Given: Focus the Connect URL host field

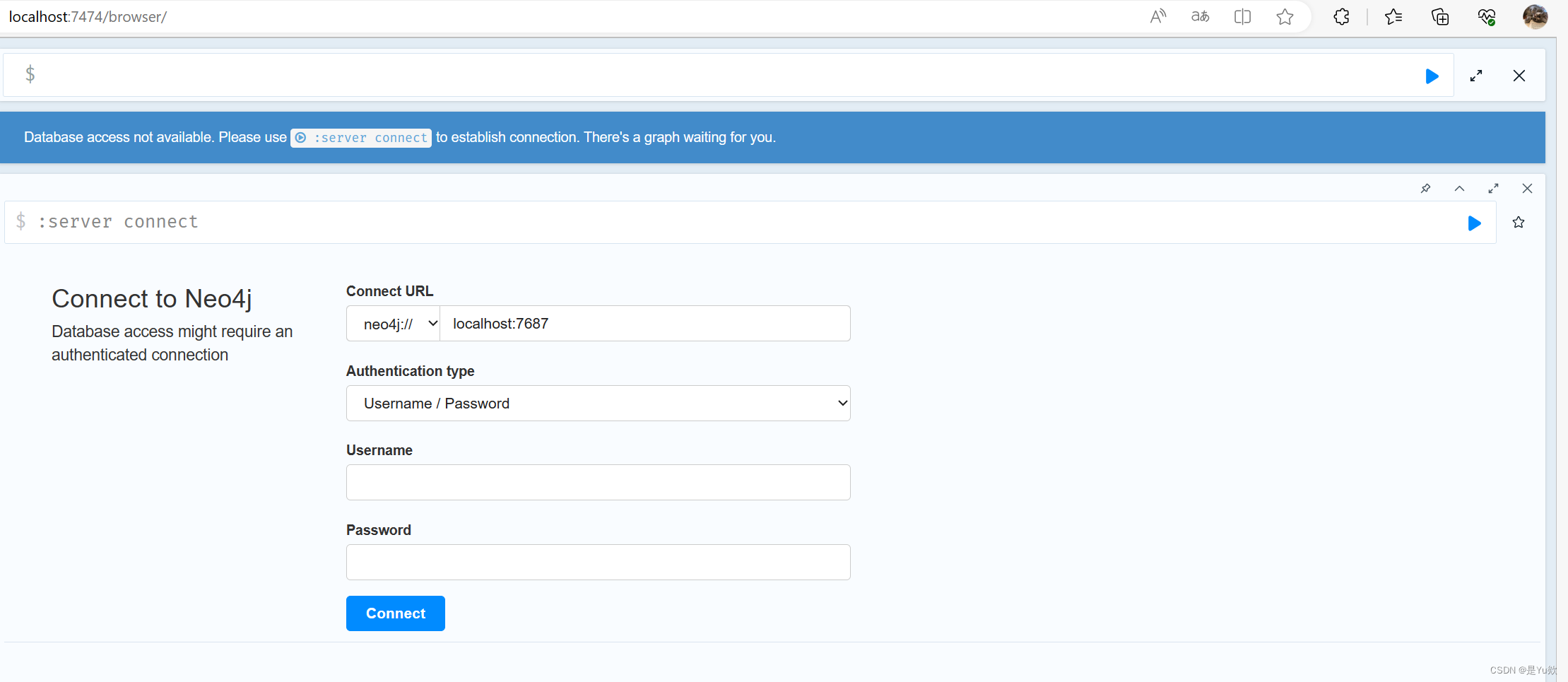Looking at the screenshot, I should pyautogui.click(x=644, y=324).
